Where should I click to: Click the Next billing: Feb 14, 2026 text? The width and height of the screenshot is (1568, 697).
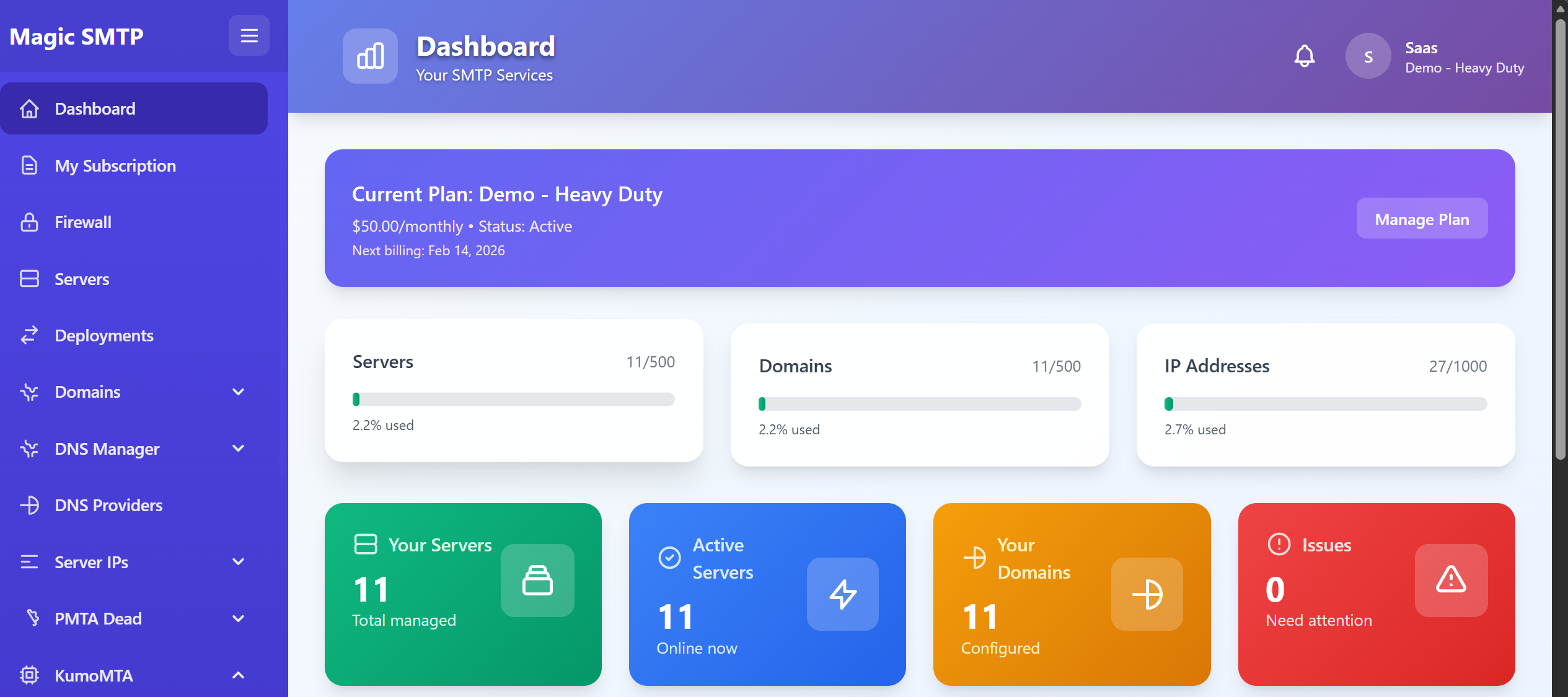(x=428, y=250)
